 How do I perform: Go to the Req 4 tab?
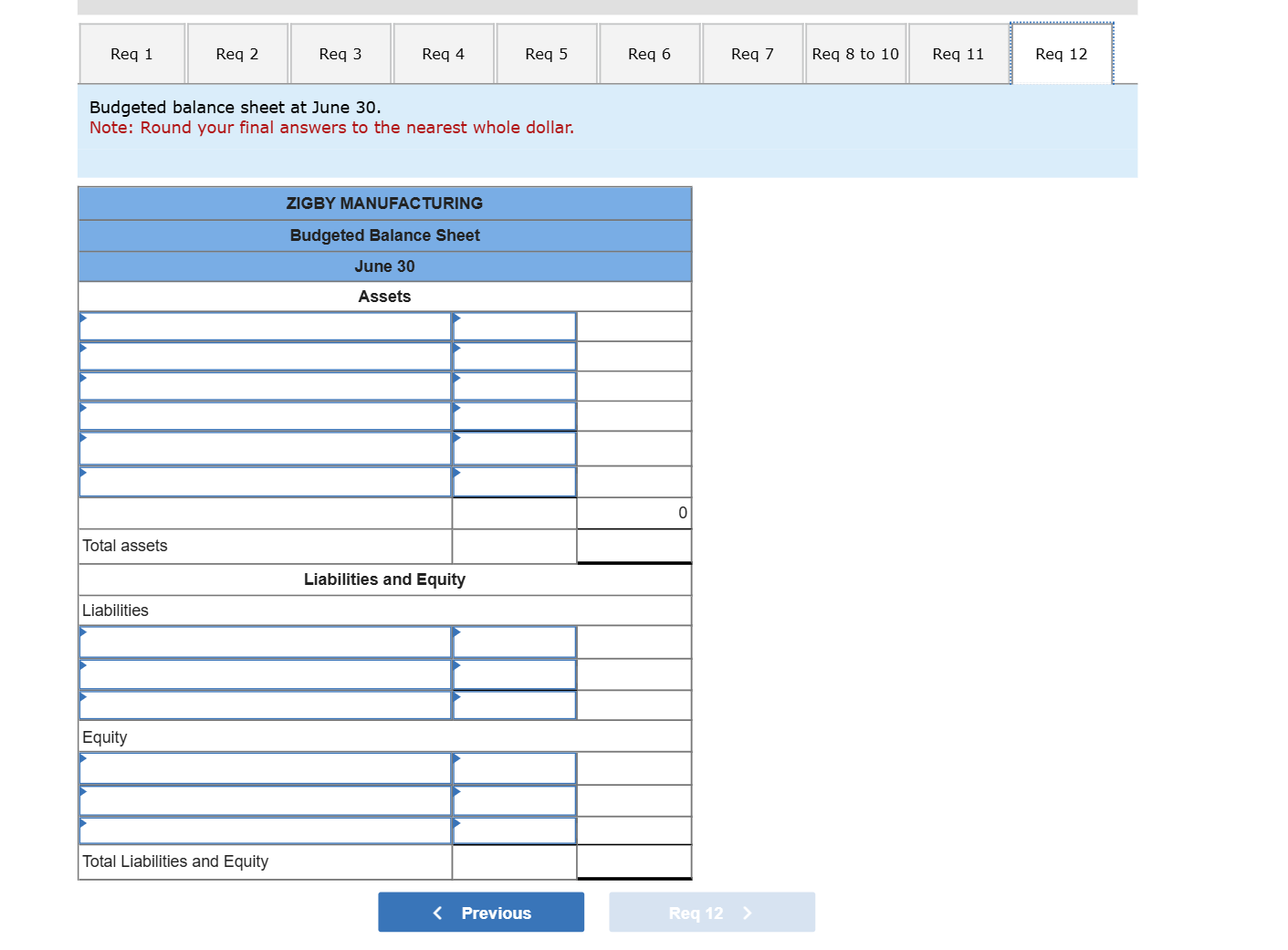pyautogui.click(x=444, y=54)
